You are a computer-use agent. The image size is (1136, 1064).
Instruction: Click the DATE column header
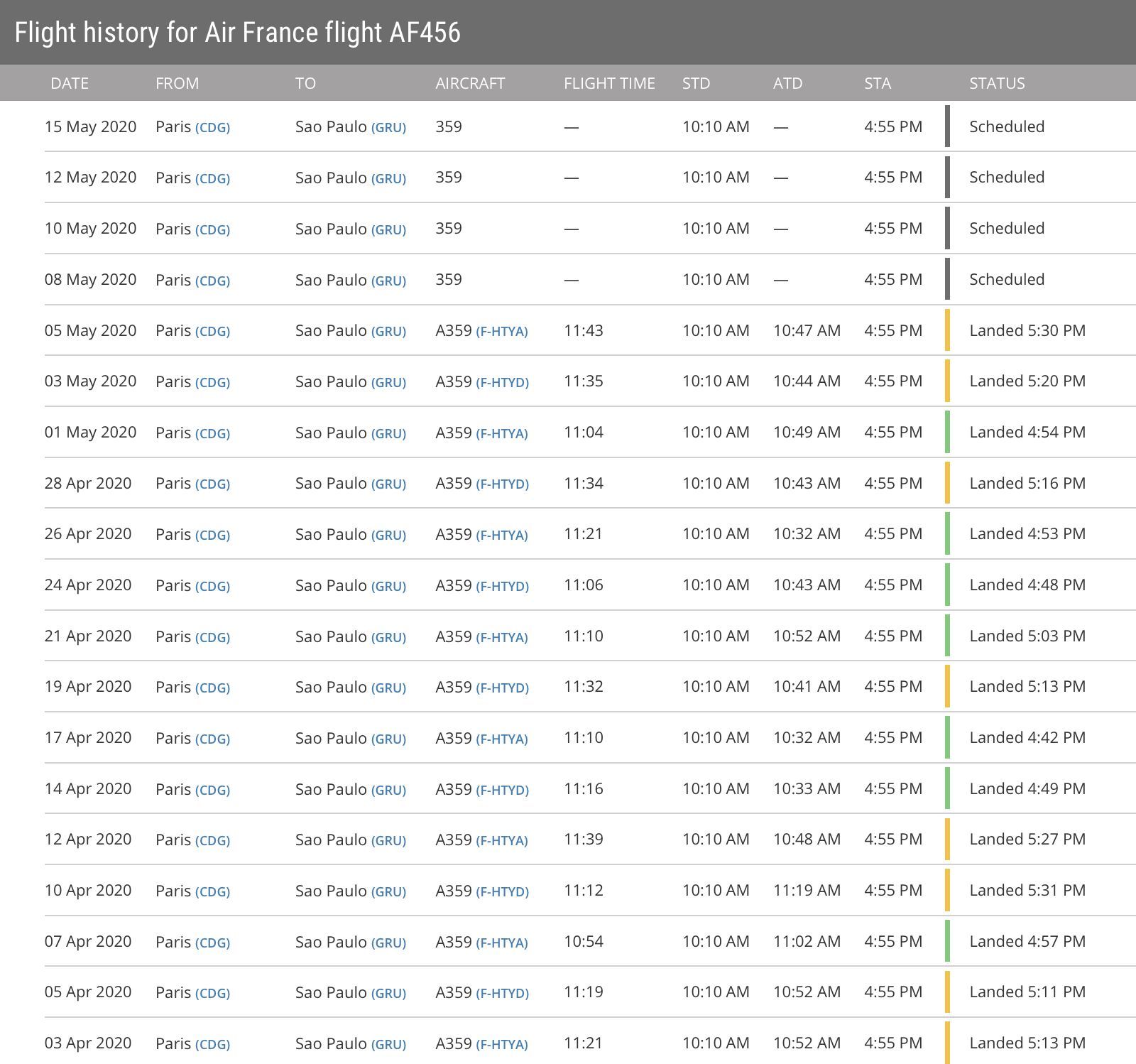[70, 83]
